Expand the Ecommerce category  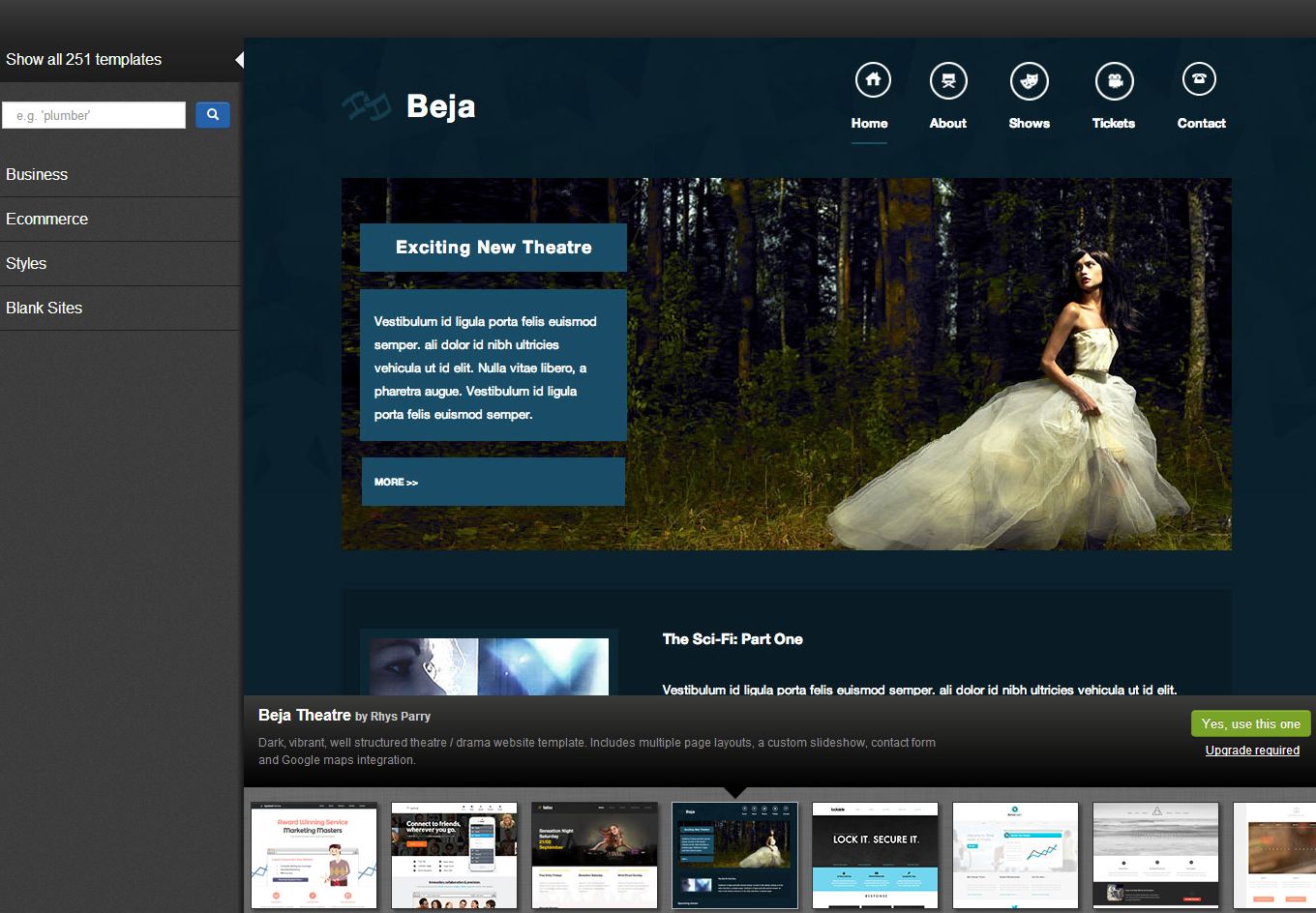coord(46,220)
